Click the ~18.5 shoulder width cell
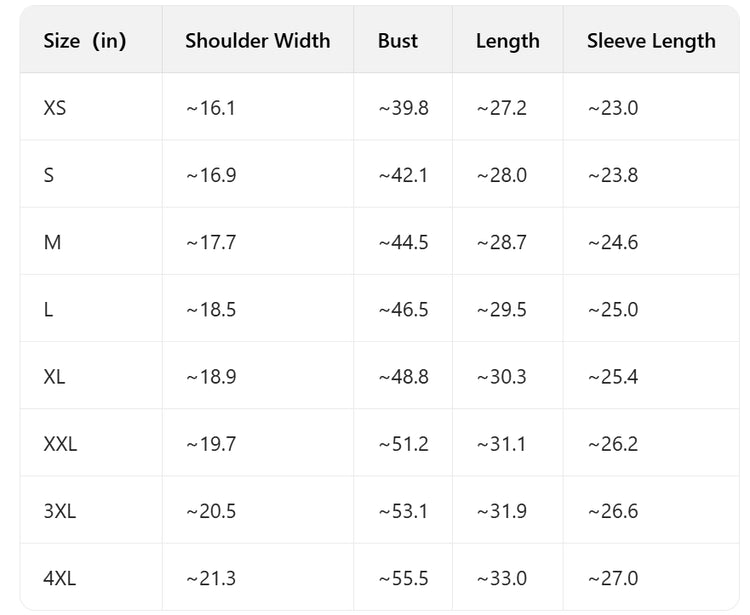 click(x=211, y=309)
